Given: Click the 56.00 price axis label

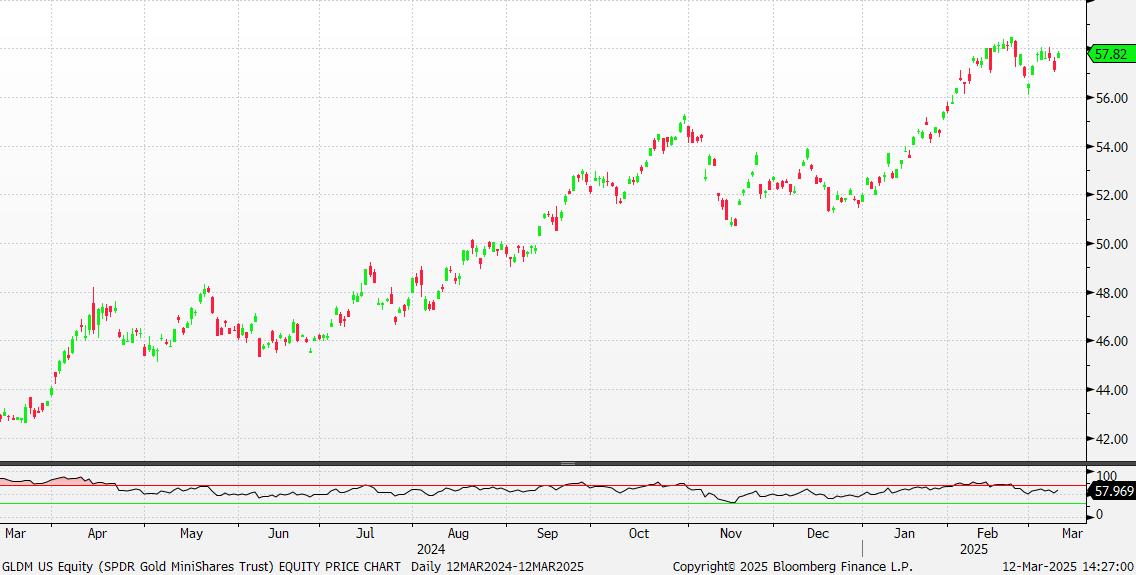Looking at the screenshot, I should click(1111, 98).
